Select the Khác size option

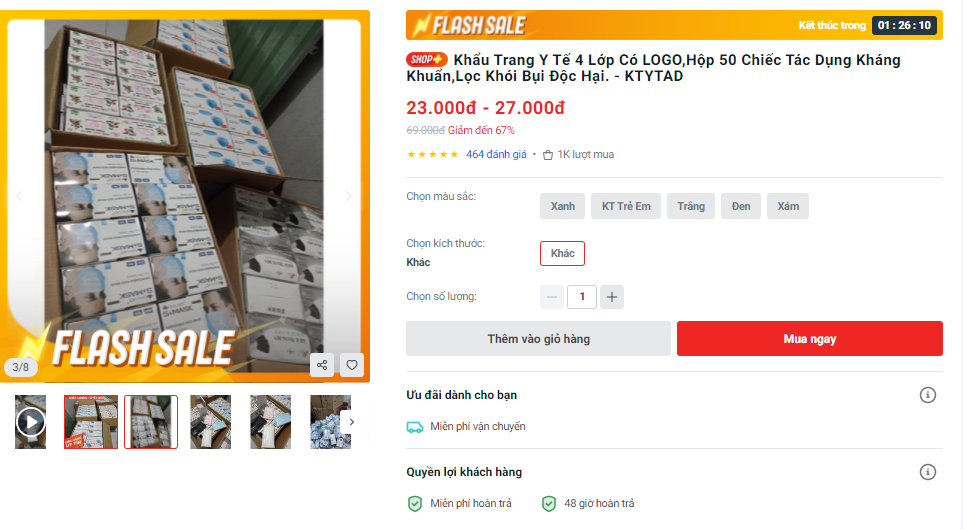coord(563,254)
